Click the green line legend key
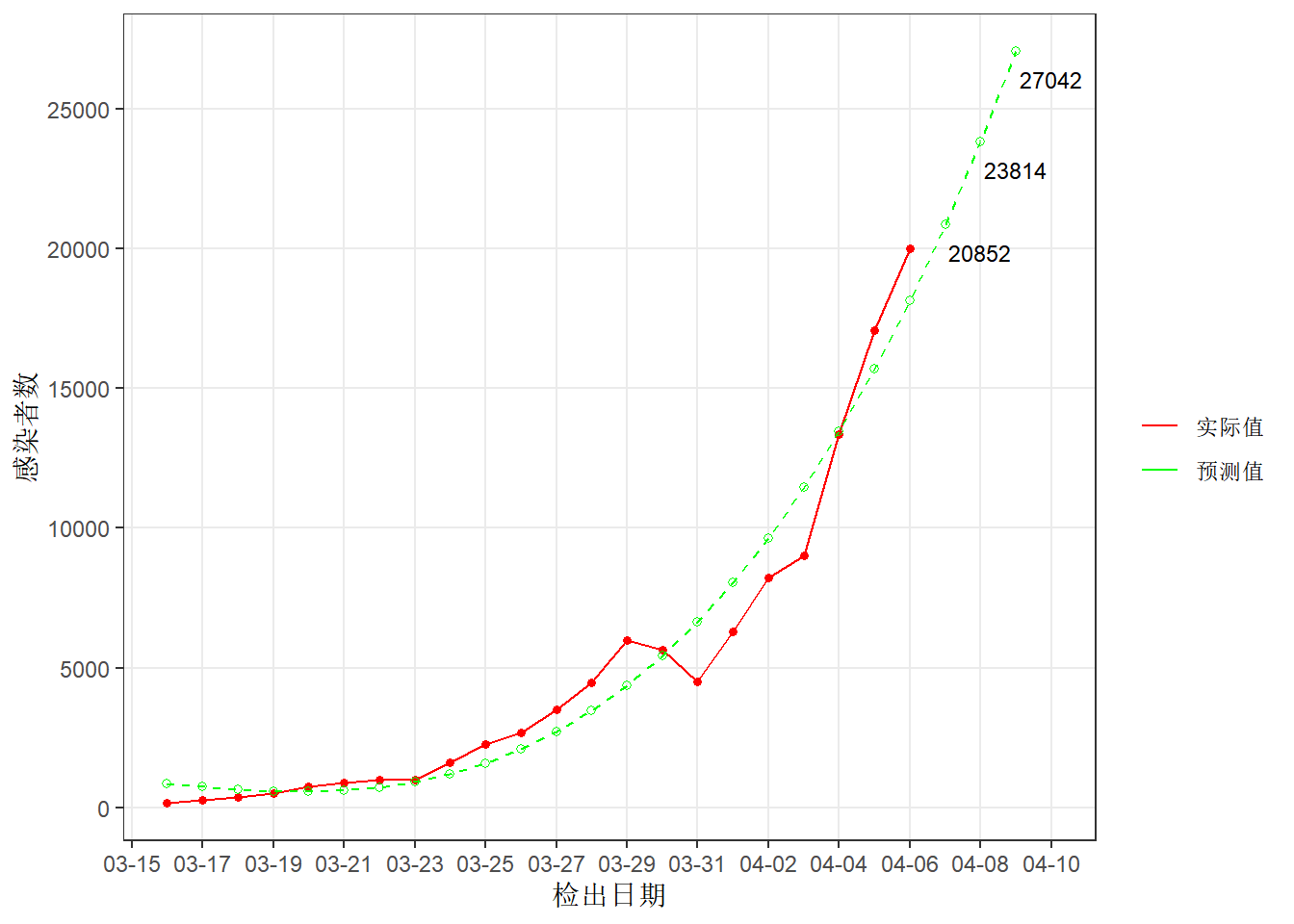This screenshot has width=1294, height=924. click(x=1159, y=470)
